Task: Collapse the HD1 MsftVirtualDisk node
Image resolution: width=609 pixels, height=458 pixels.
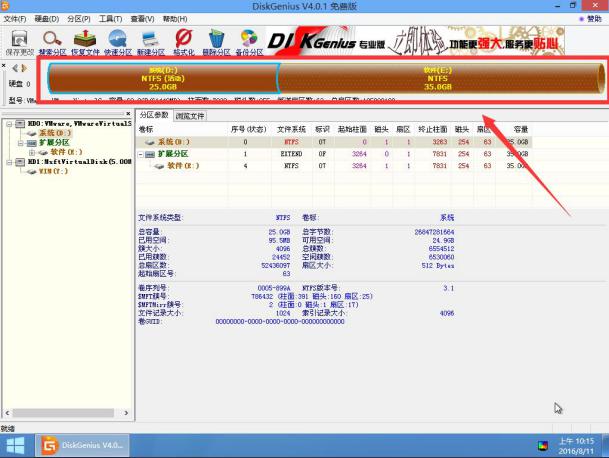Action: [x=9, y=162]
